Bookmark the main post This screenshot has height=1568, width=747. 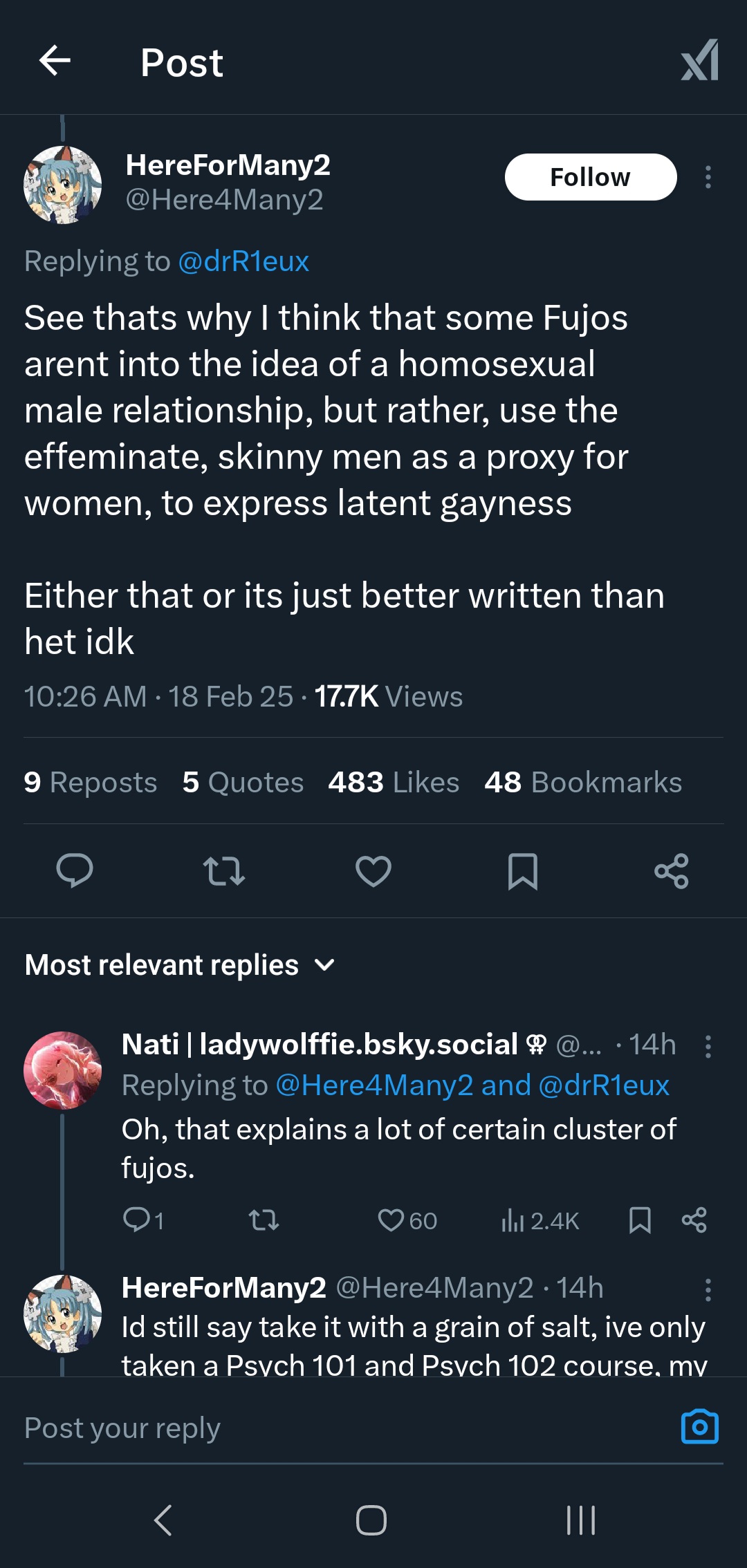click(523, 870)
